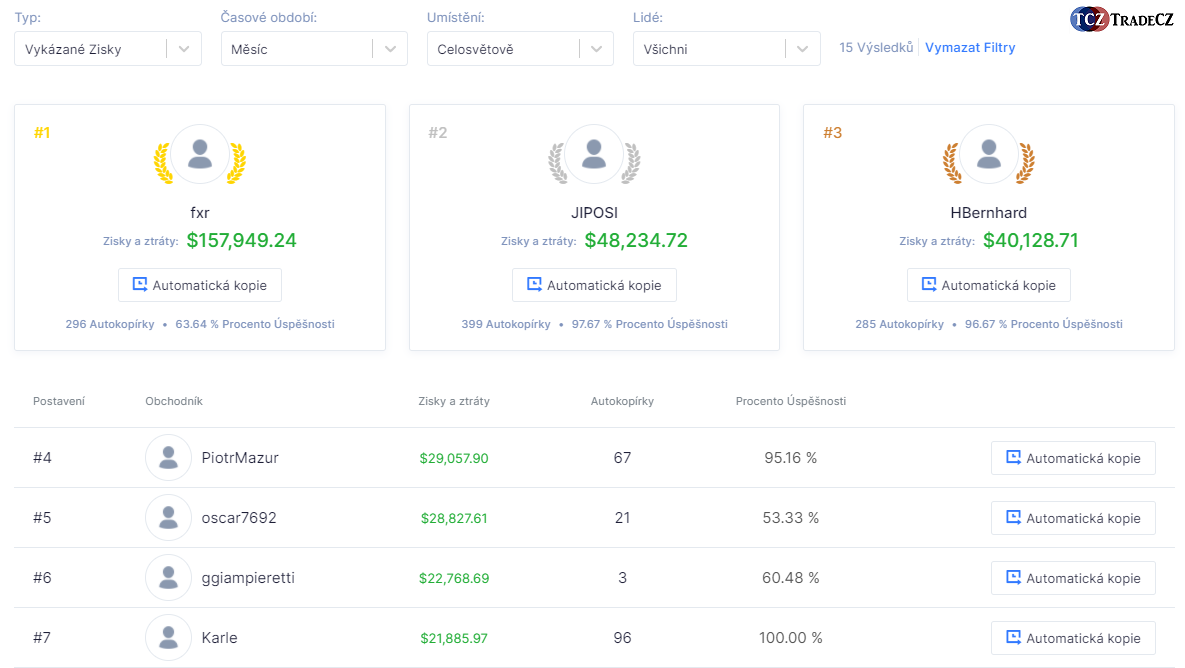The image size is (1185, 668).
Task: Select oscar7692's avatar icon
Action: pyautogui.click(x=168, y=517)
